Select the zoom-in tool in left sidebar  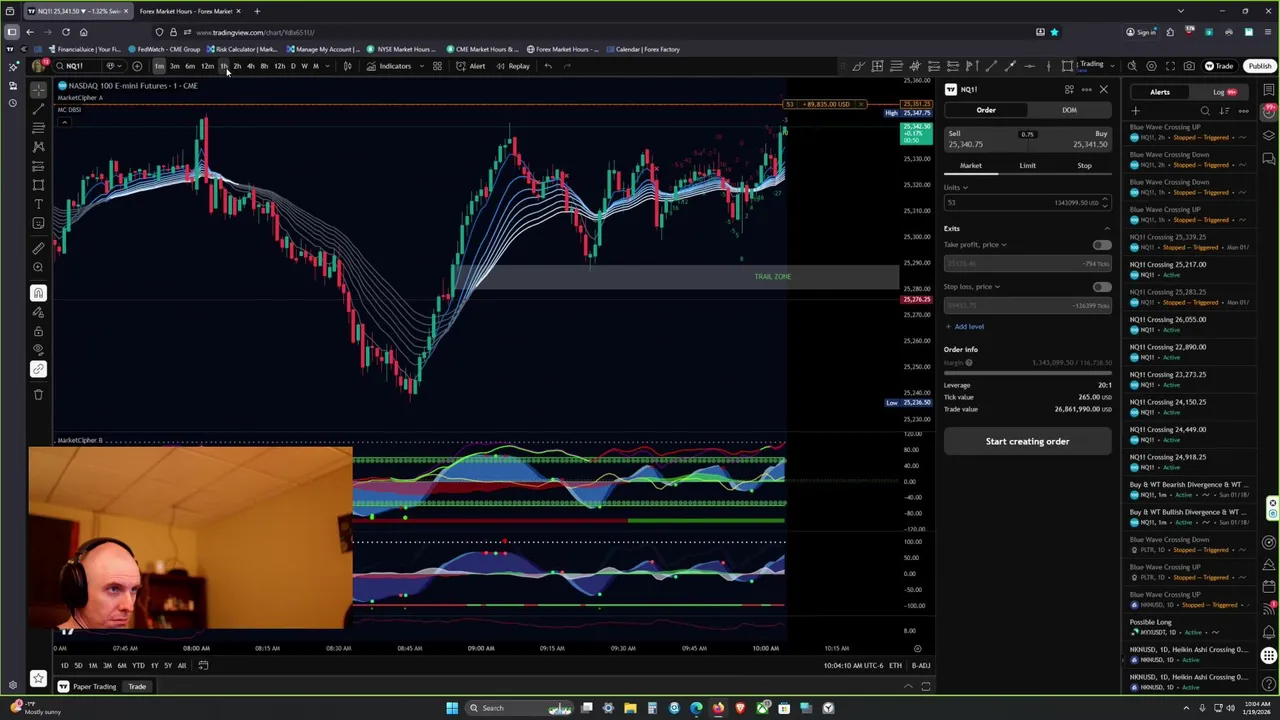[38, 267]
